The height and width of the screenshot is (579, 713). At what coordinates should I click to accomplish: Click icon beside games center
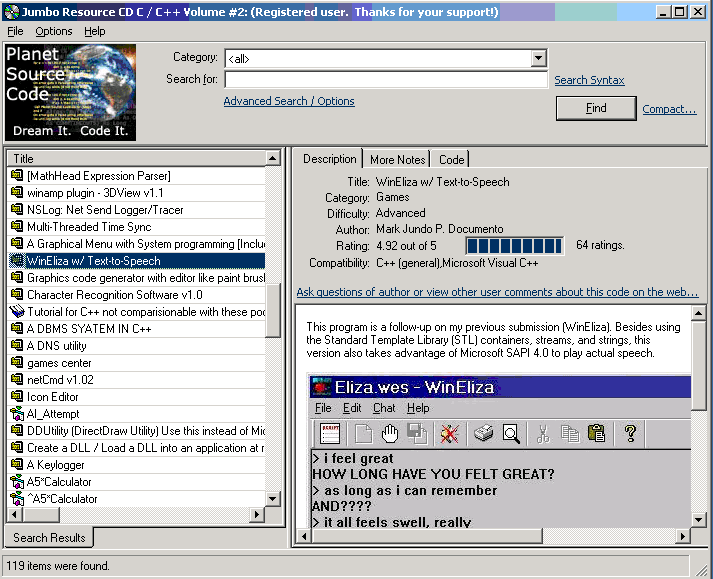coord(17,363)
